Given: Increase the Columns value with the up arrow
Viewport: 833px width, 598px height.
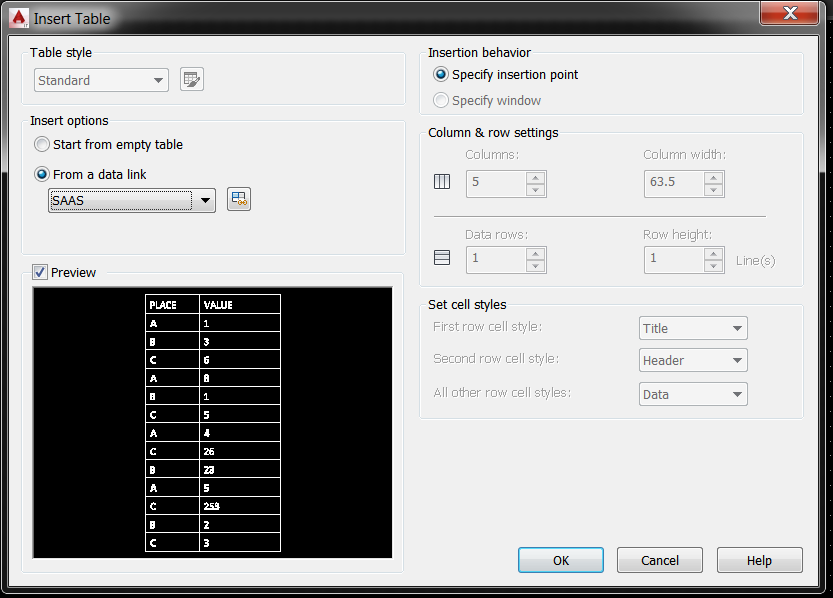Looking at the screenshot, I should (x=535, y=178).
